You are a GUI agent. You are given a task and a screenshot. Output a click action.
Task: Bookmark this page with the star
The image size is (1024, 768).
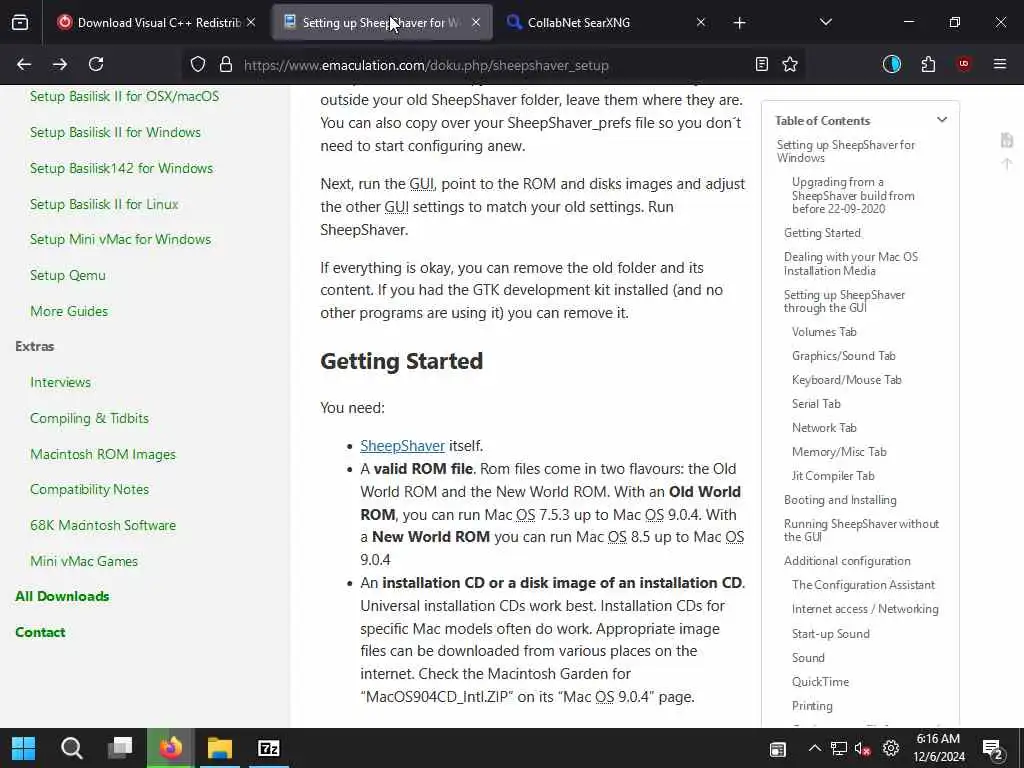click(790, 64)
